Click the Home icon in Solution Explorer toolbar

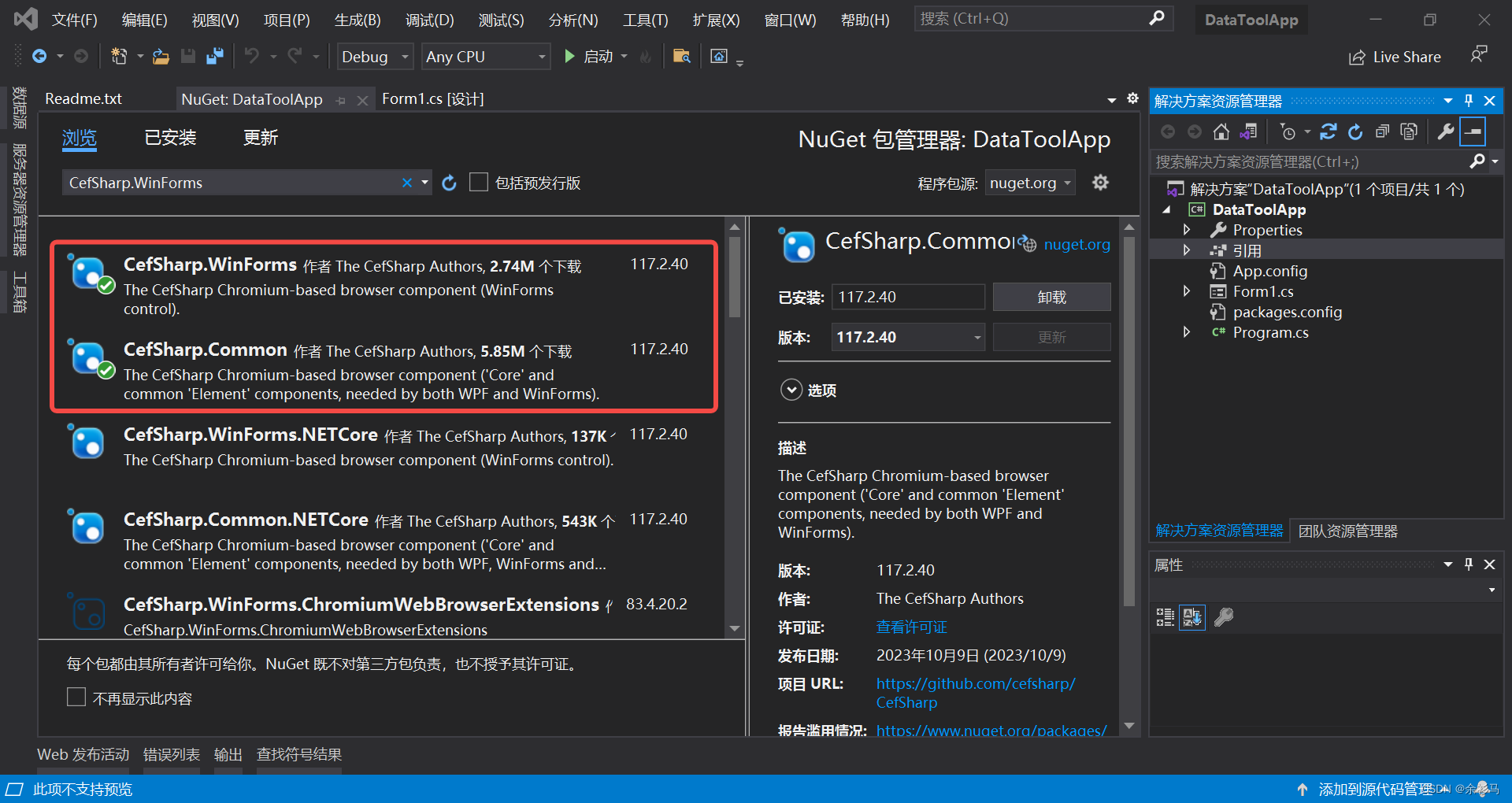pos(1221,131)
